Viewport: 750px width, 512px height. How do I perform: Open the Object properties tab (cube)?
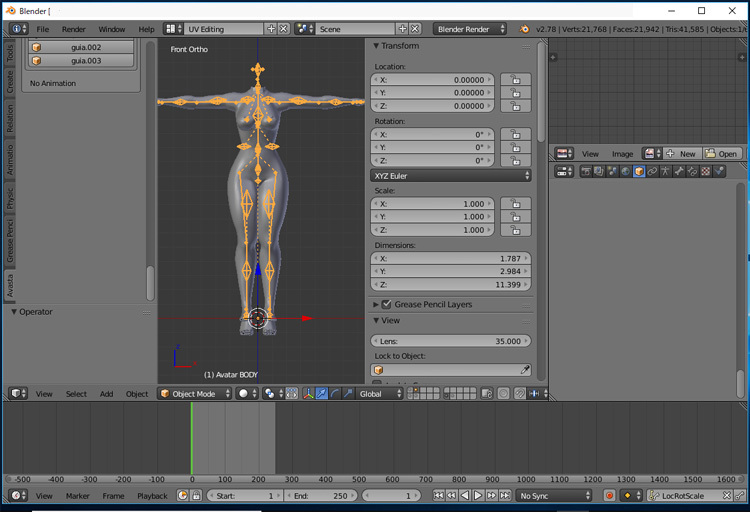(639, 171)
